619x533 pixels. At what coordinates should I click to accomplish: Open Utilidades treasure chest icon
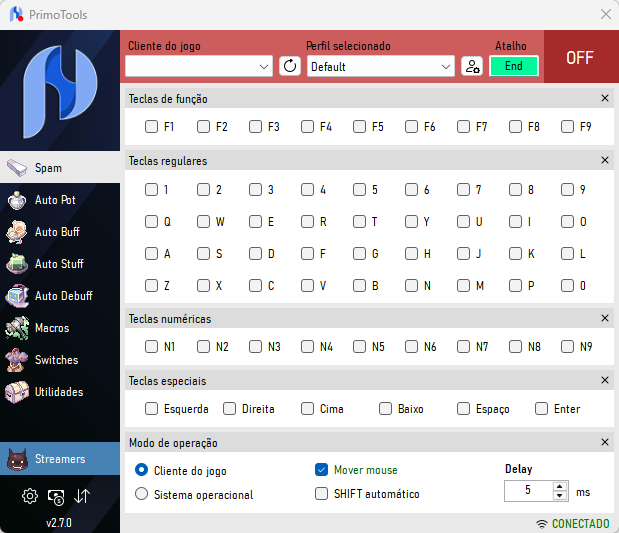(17, 392)
